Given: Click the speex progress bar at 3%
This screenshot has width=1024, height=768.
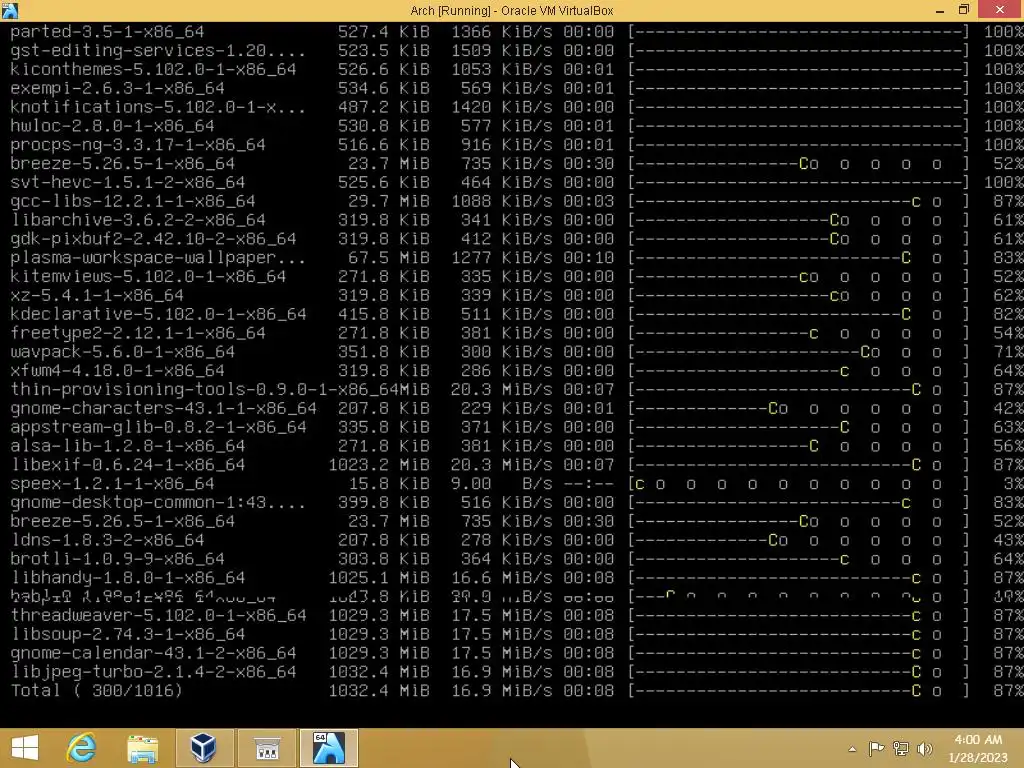Looking at the screenshot, I should pyautogui.click(x=799, y=484).
